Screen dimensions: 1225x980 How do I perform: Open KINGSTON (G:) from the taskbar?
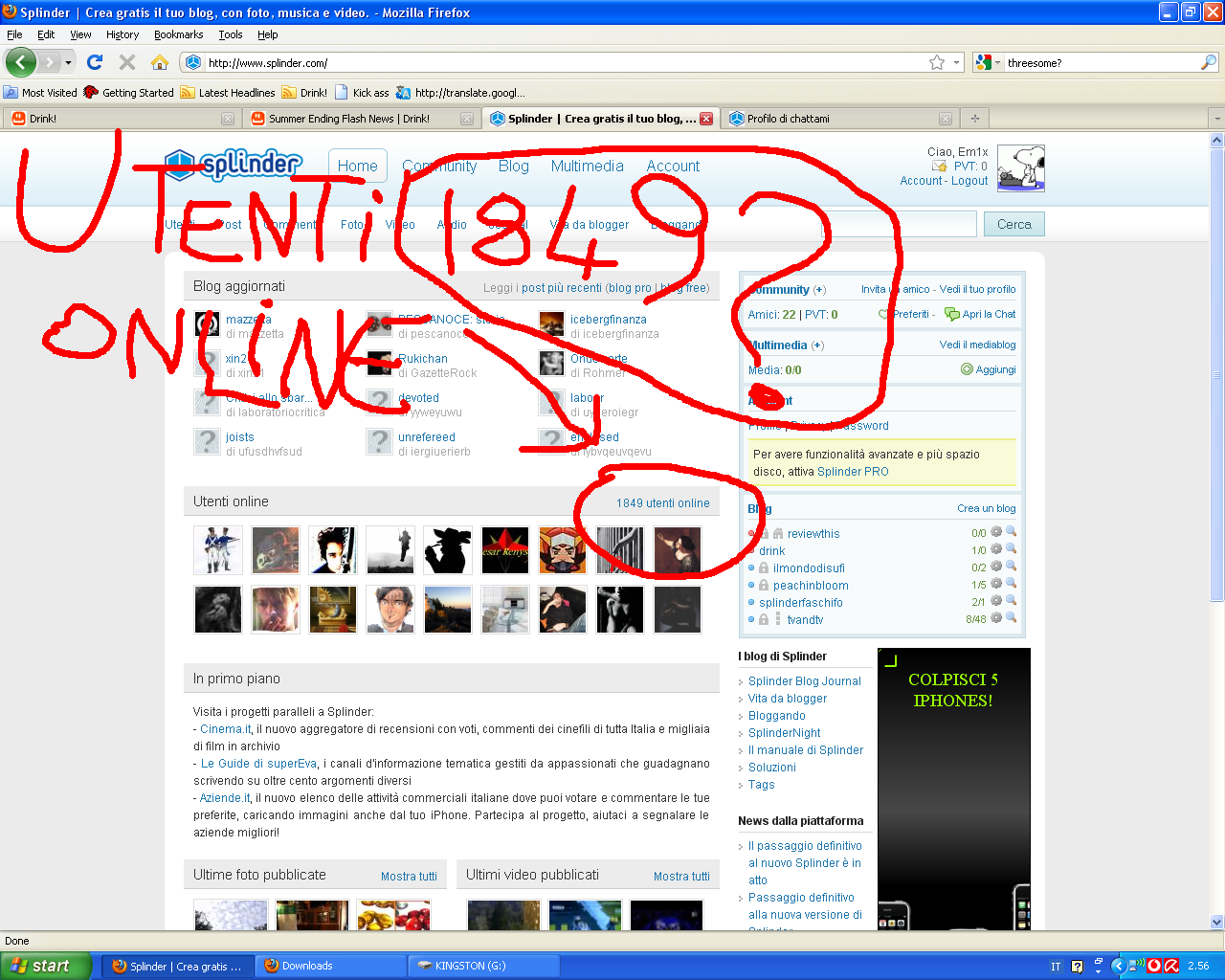click(x=484, y=966)
